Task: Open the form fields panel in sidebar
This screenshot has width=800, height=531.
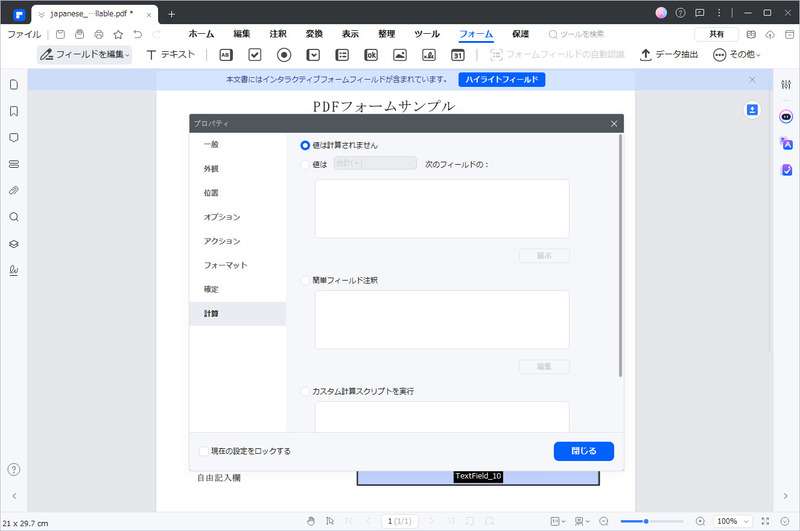Action: (14, 164)
